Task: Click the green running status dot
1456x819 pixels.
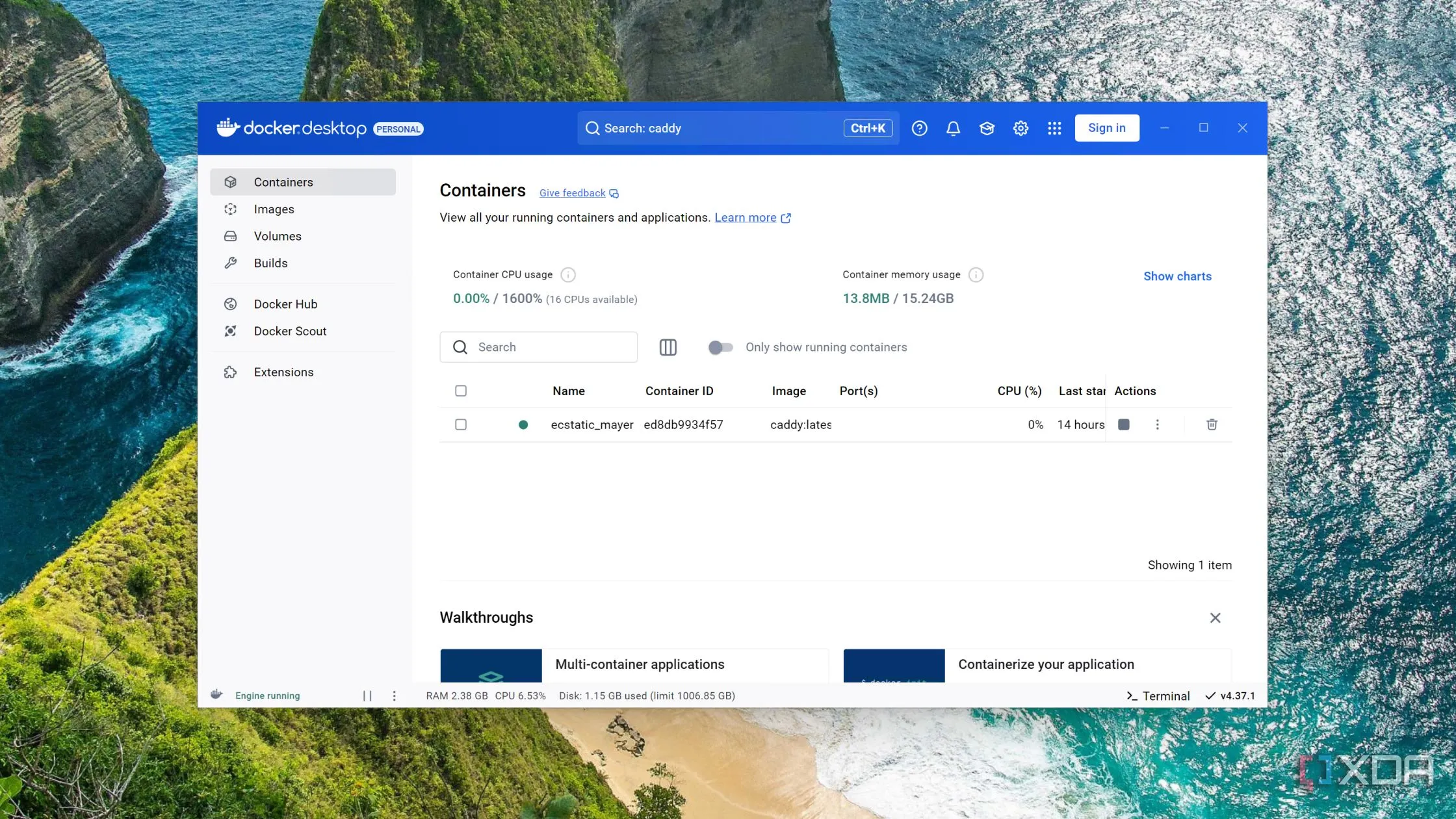Action: point(523,424)
